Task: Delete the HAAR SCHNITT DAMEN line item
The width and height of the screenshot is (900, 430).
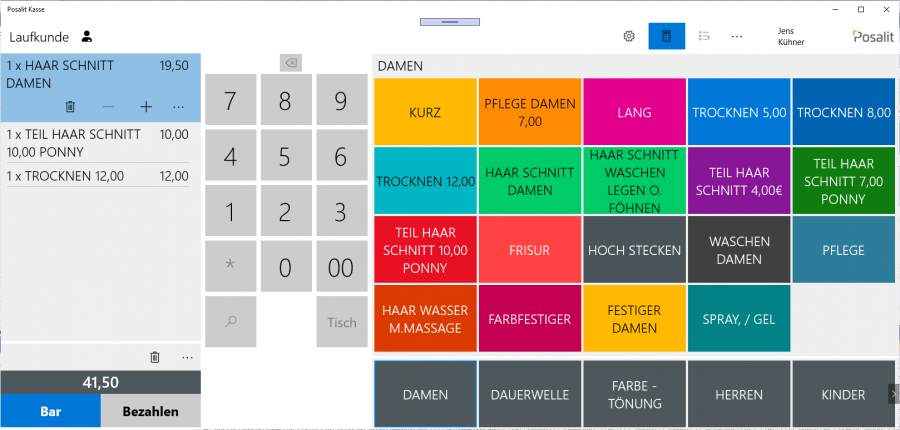Action: [70, 106]
